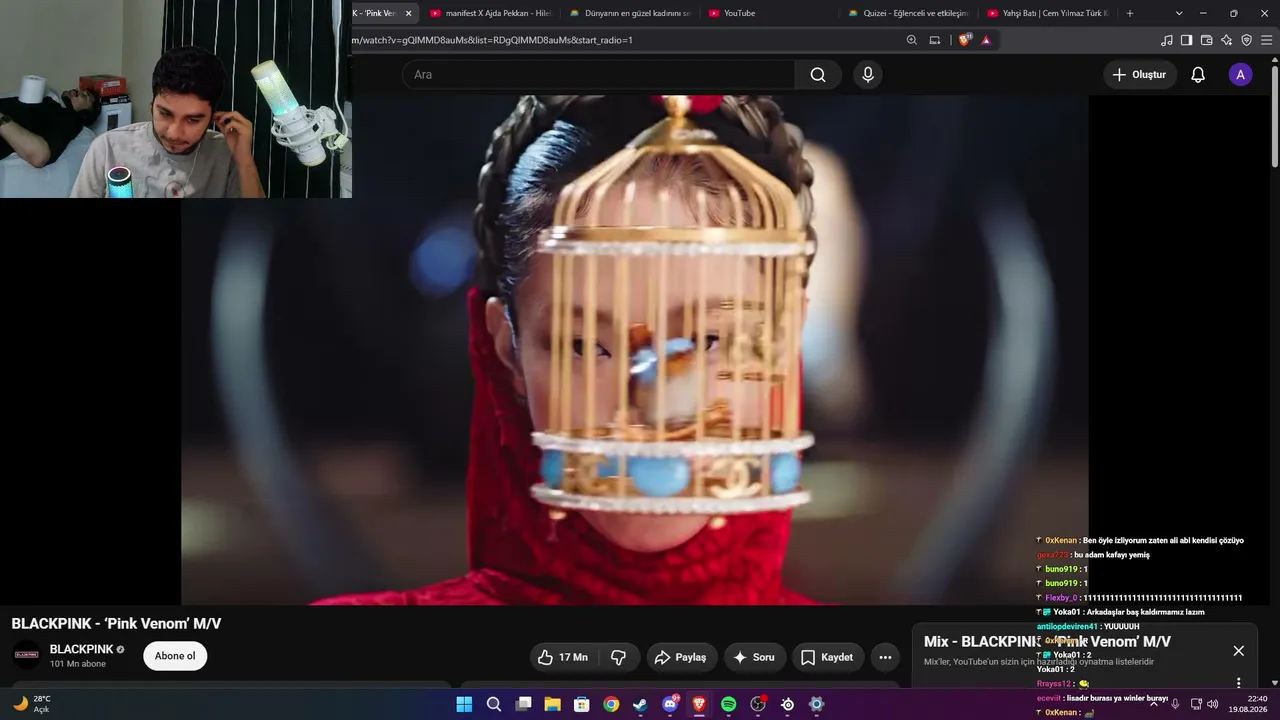Open the weather widget showing 28°C
This screenshot has height=720, width=1280.
click(32, 704)
